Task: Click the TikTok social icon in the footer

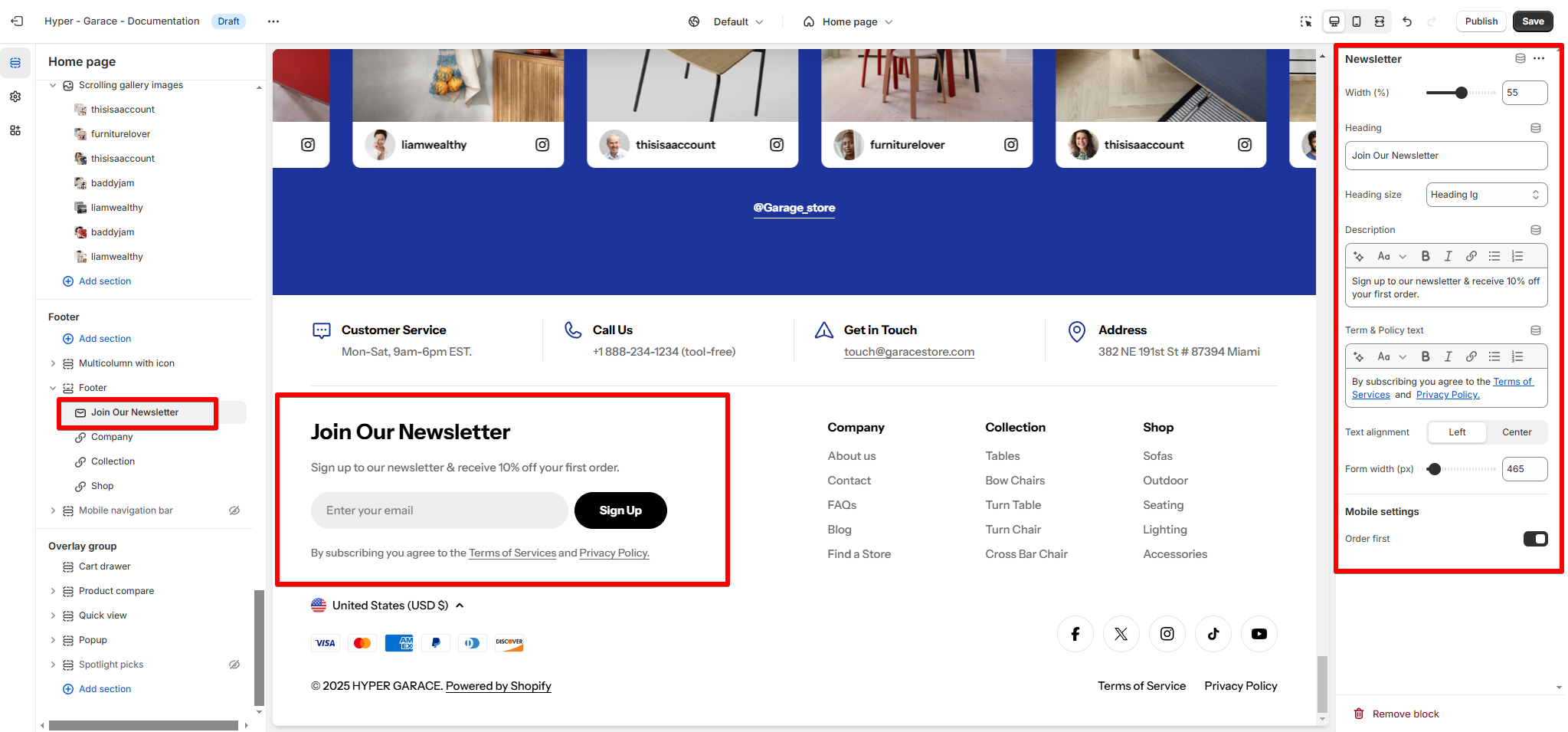Action: (1213, 634)
